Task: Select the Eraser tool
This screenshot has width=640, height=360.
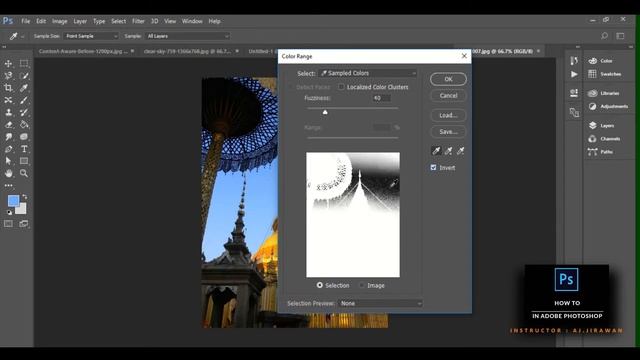Action: pyautogui.click(x=8, y=124)
